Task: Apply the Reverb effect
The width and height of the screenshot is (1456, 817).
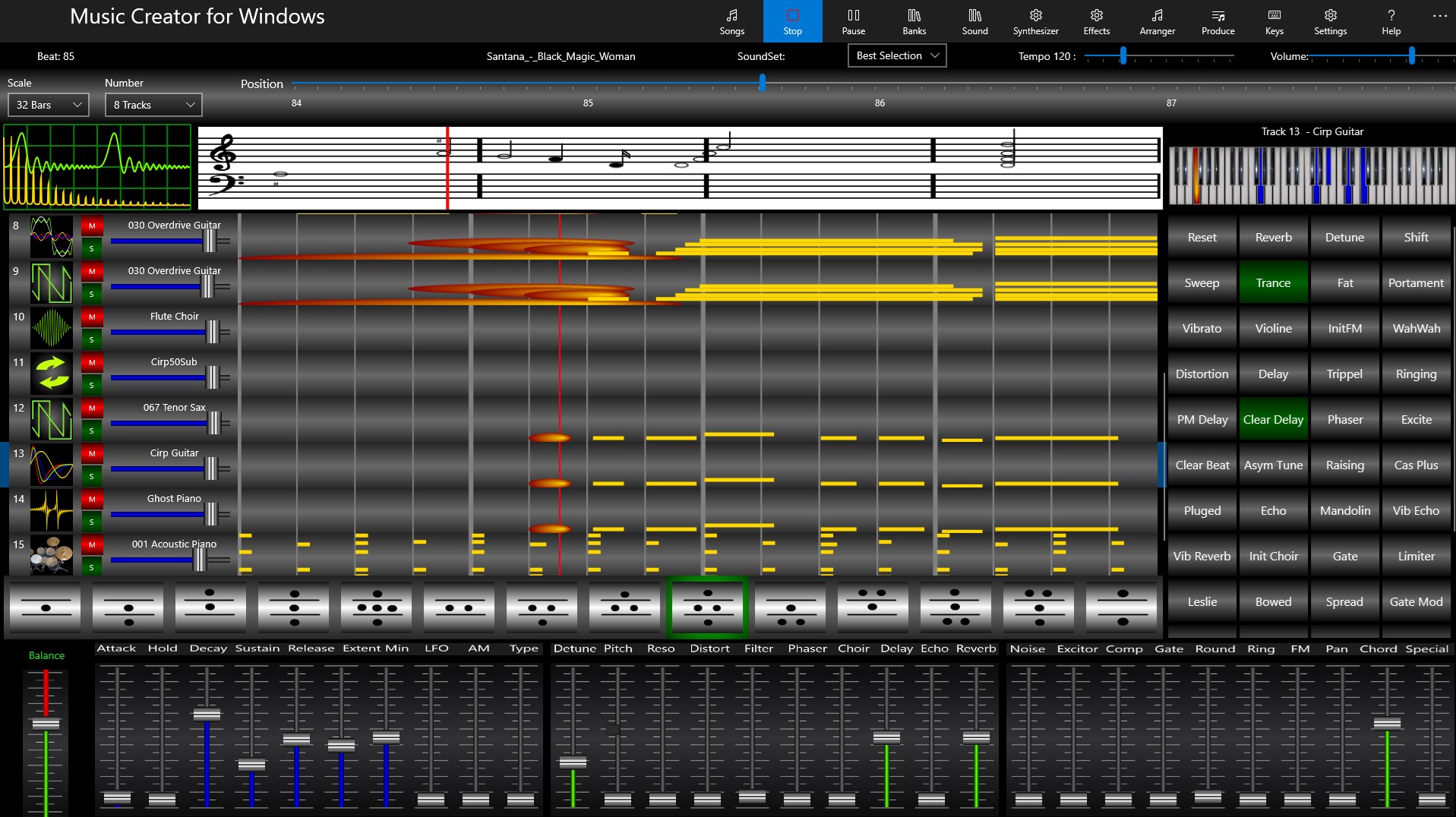Action: coord(1272,236)
